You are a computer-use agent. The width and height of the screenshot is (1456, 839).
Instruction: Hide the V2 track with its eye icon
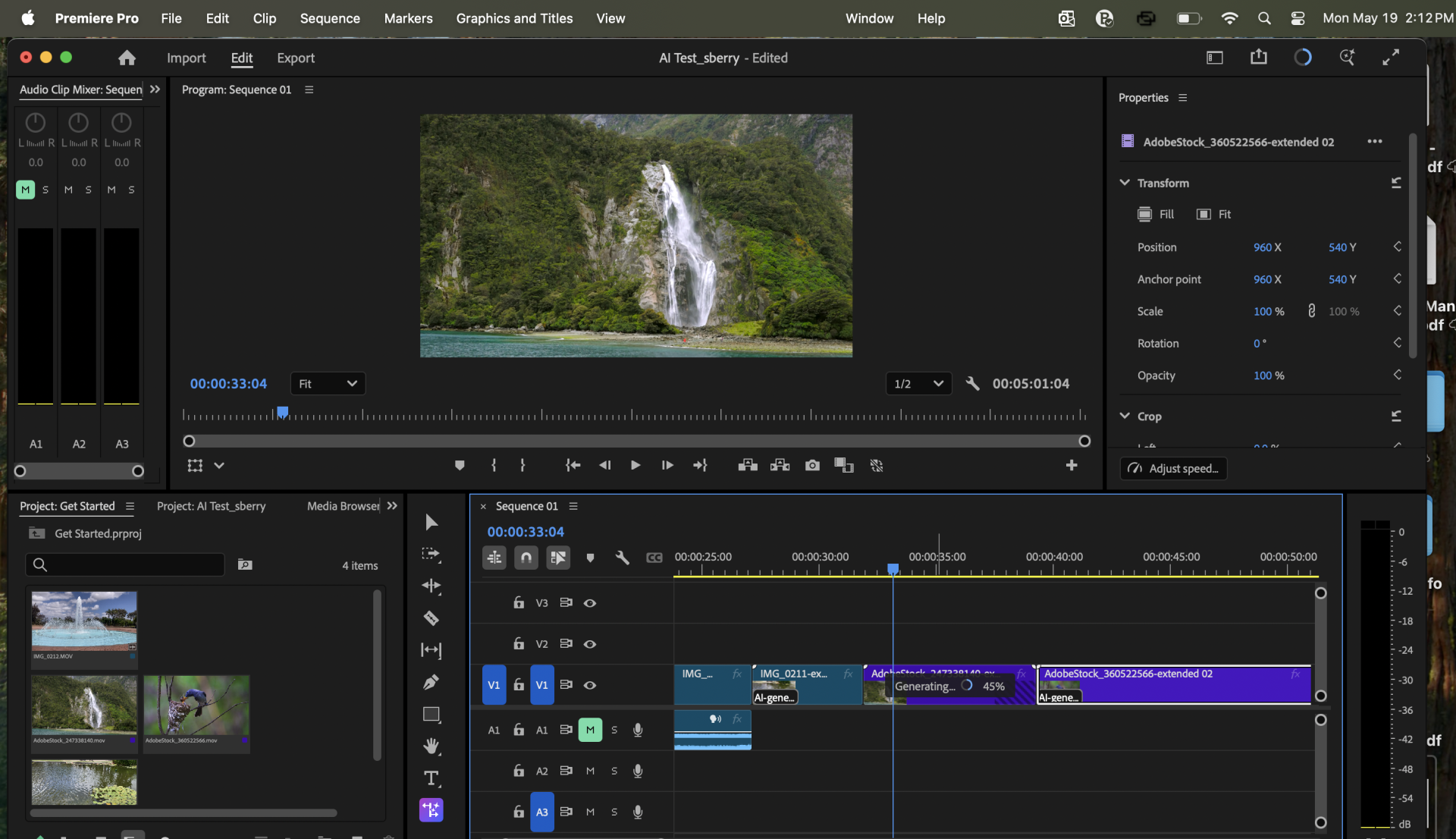click(x=591, y=643)
